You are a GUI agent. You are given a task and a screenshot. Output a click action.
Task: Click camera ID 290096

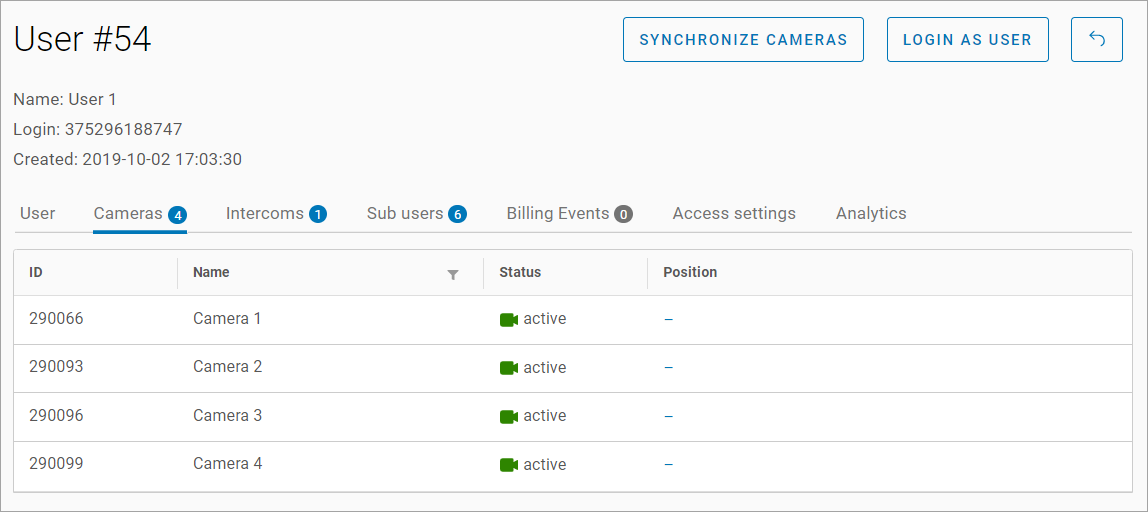[56, 415]
